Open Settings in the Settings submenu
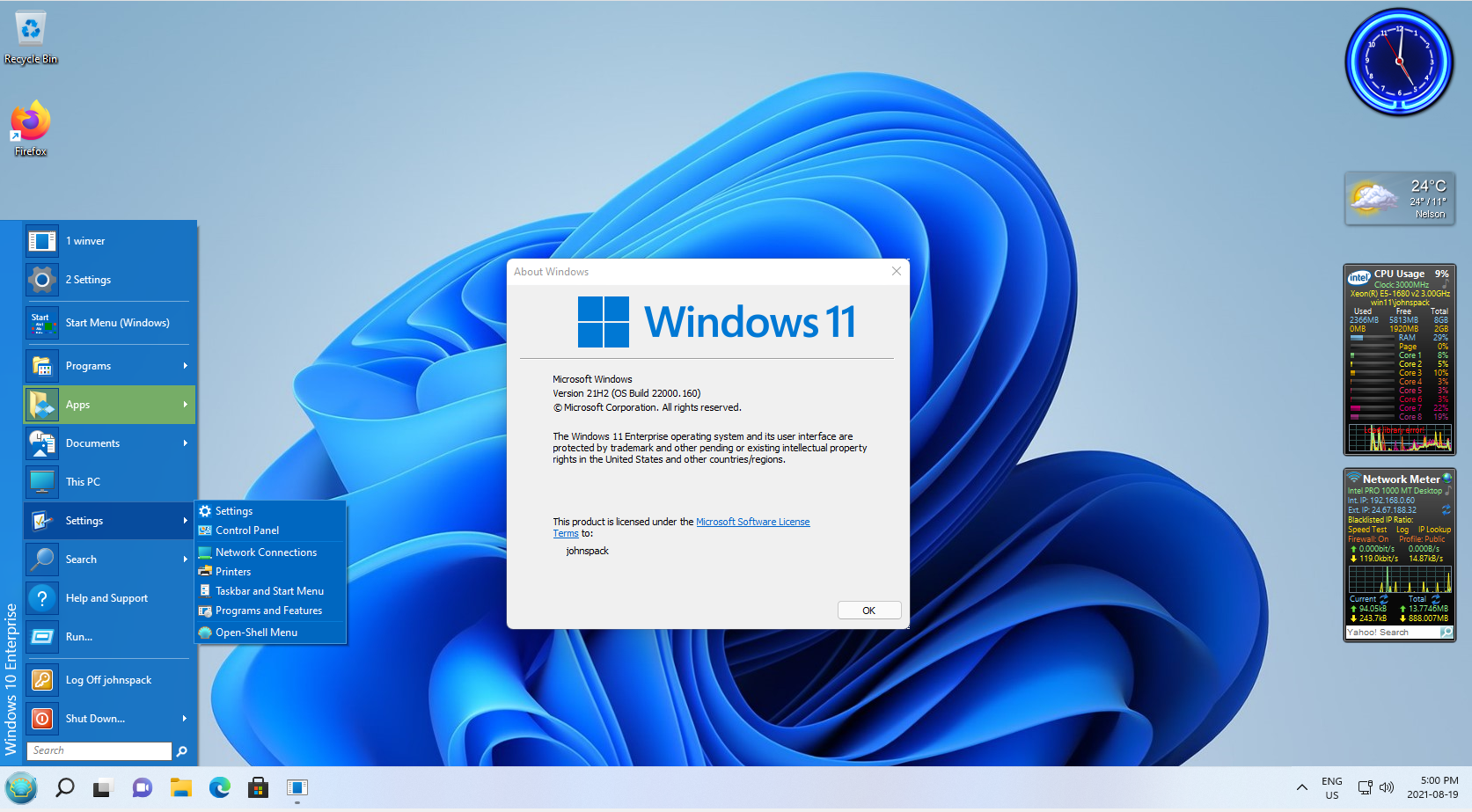Screen dimensions: 1472x812 point(270,511)
